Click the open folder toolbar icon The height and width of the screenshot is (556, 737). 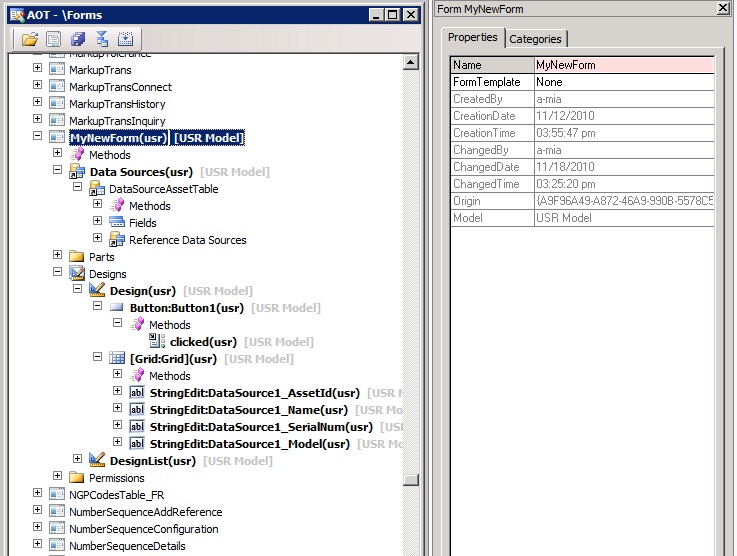[30, 39]
